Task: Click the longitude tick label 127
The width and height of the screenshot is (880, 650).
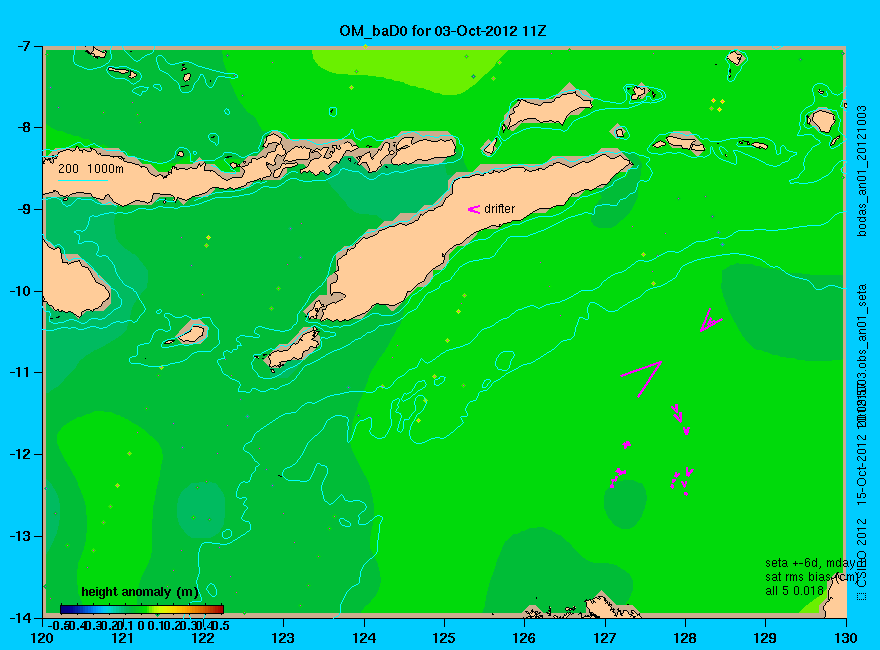Action: click(605, 638)
